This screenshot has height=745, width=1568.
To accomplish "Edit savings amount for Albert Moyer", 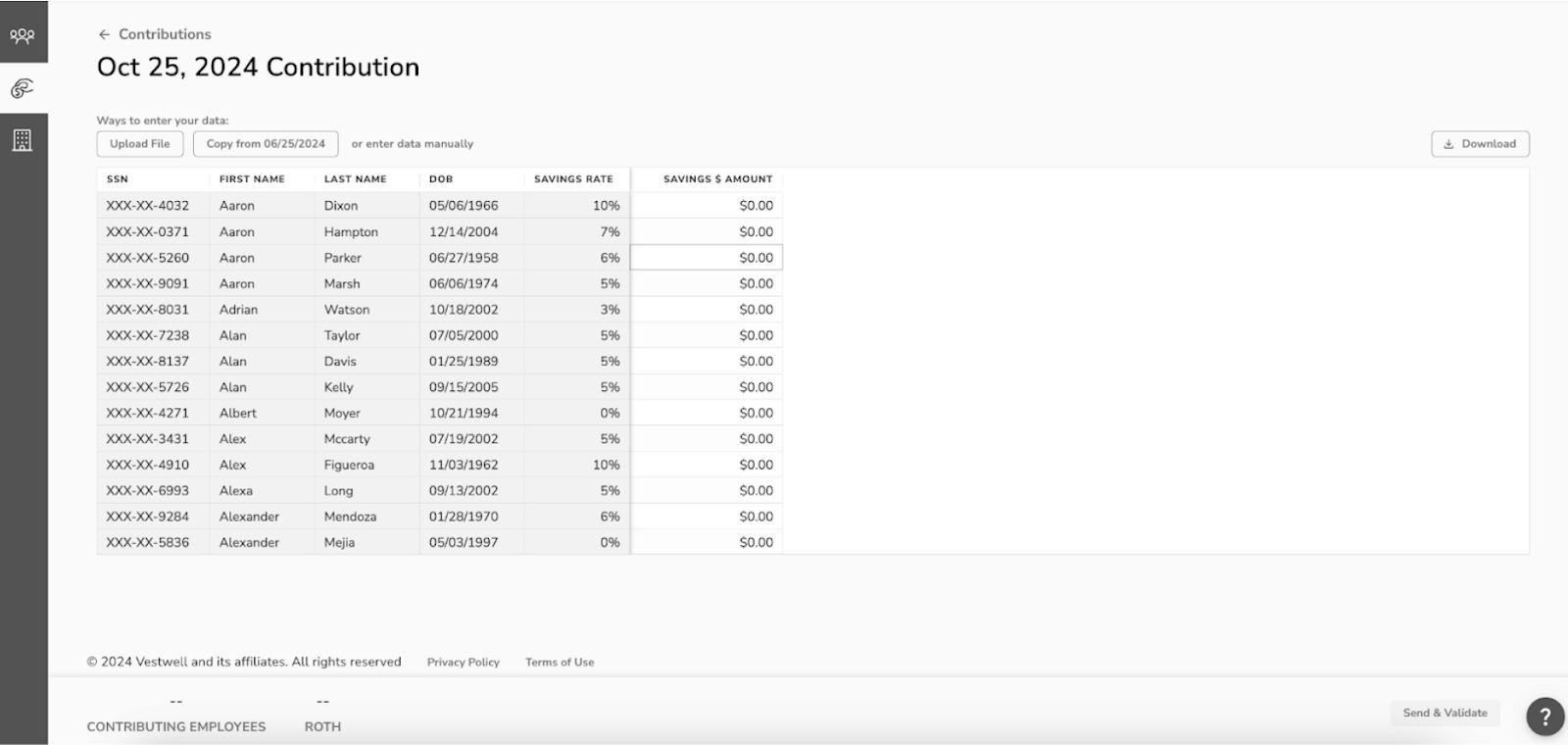I will (707, 414).
